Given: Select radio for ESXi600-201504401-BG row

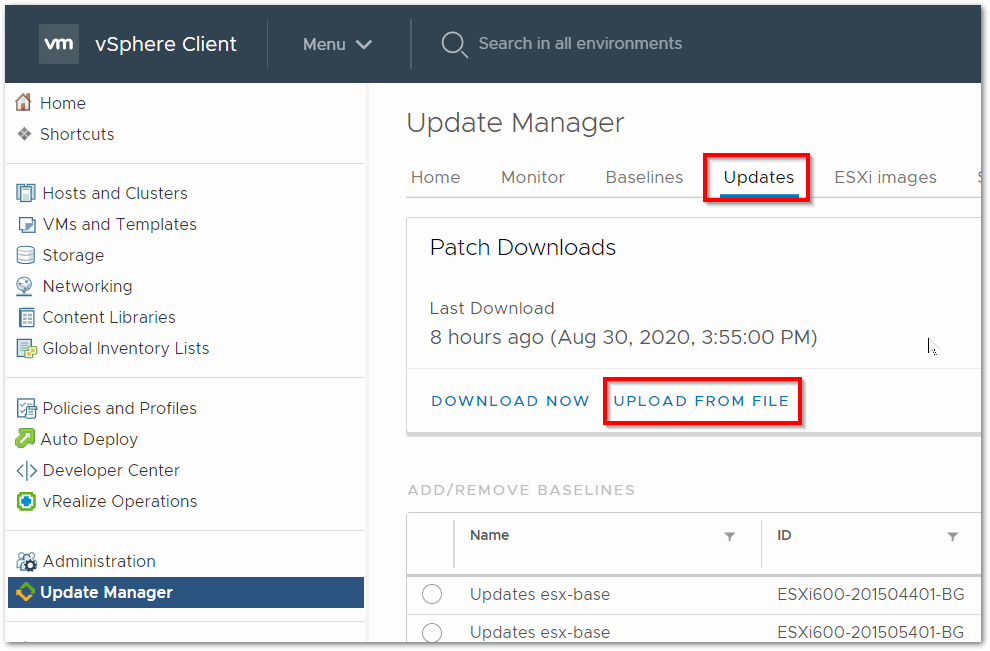Looking at the screenshot, I should click(x=432, y=594).
